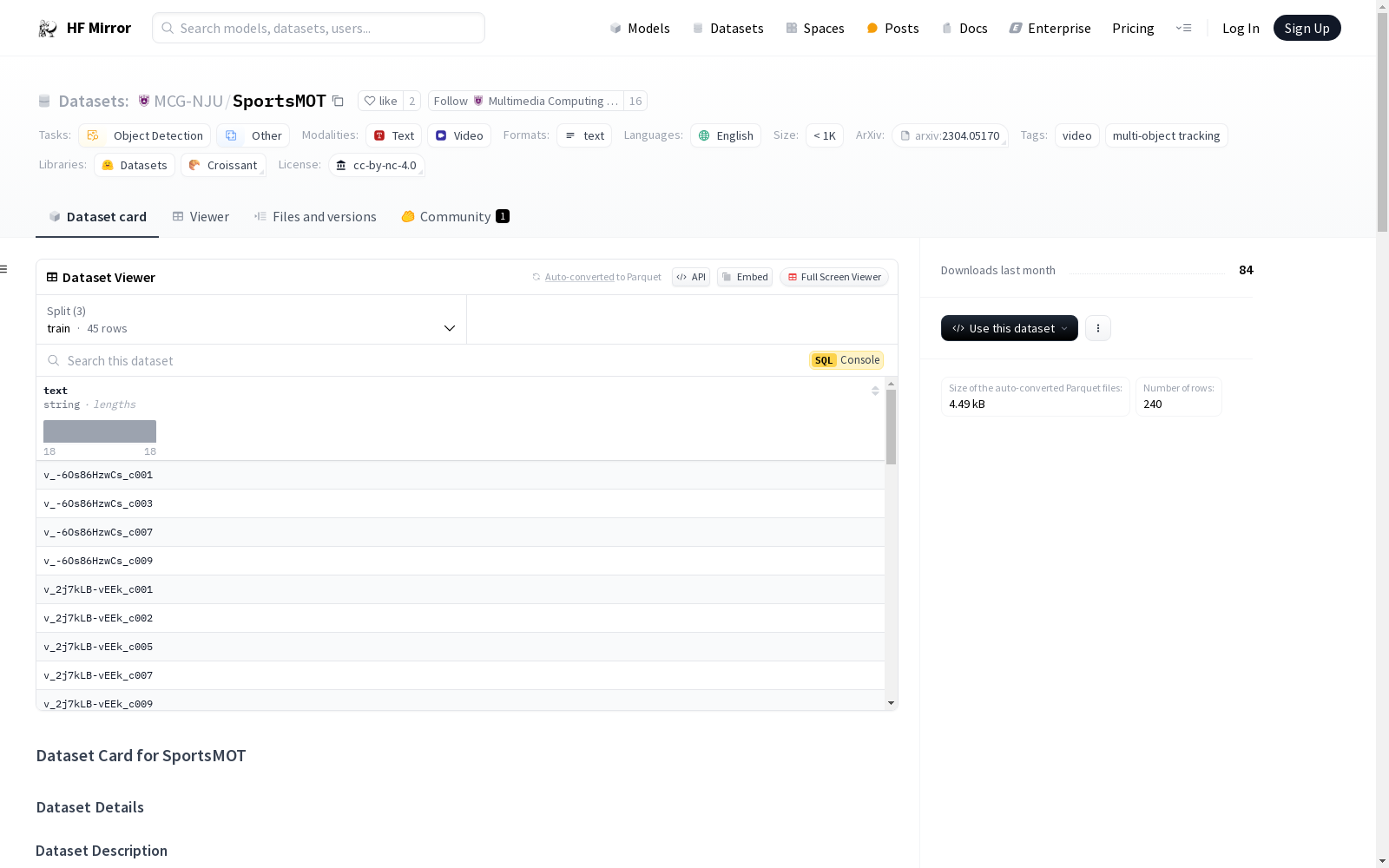The height and width of the screenshot is (868, 1389).
Task: Select the Other task tag
Action: 253,136
